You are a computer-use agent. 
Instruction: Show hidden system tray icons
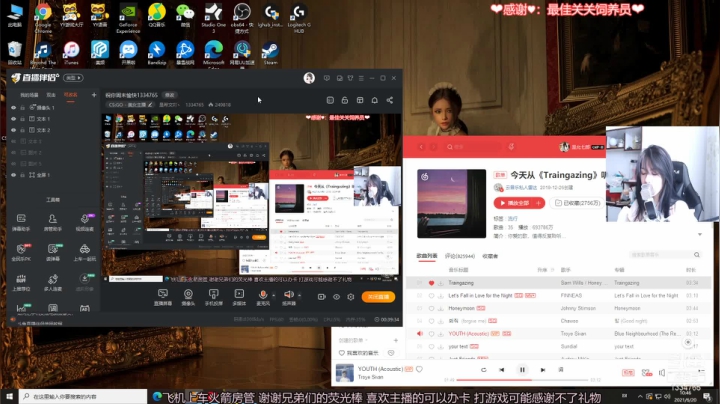point(640,396)
